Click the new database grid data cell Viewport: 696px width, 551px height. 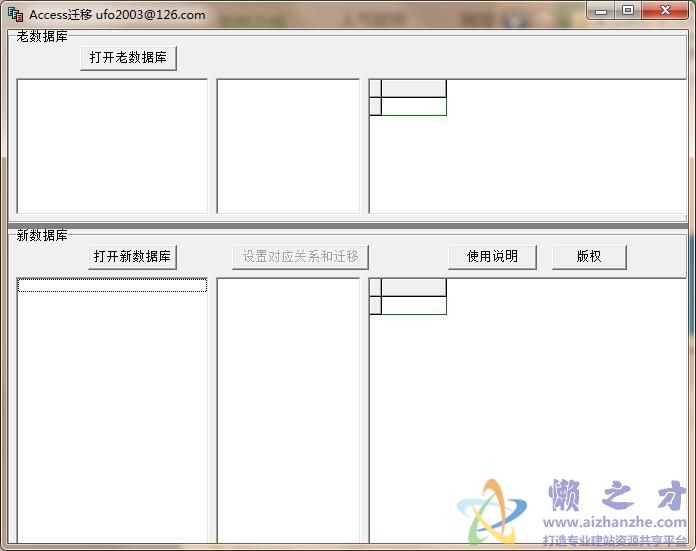click(414, 305)
